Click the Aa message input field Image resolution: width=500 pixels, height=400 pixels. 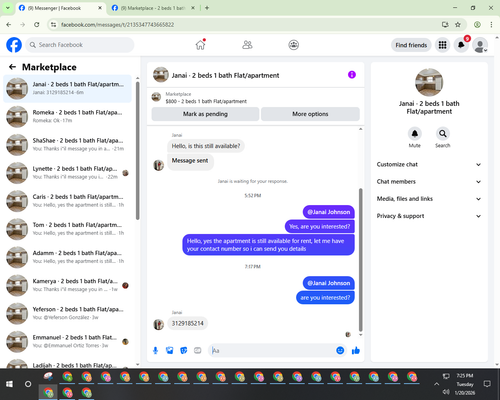point(272,350)
